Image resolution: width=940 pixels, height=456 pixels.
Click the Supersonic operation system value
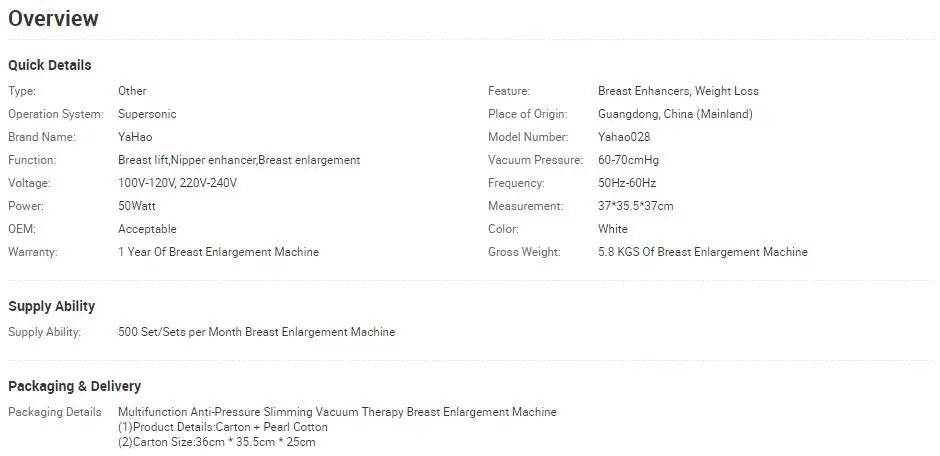[x=147, y=114]
